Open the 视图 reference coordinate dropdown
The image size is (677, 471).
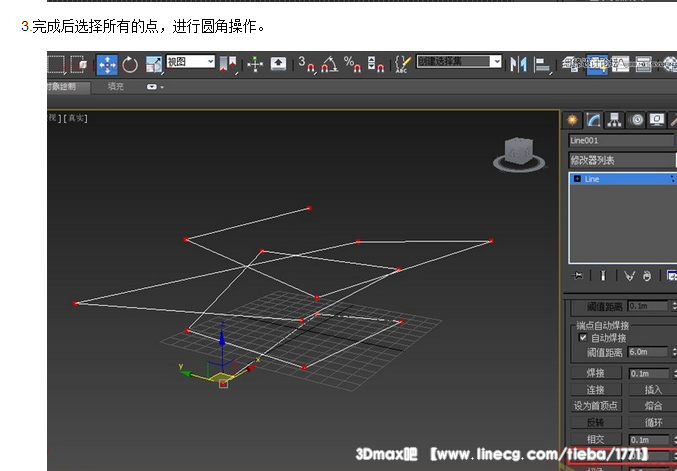[190, 61]
